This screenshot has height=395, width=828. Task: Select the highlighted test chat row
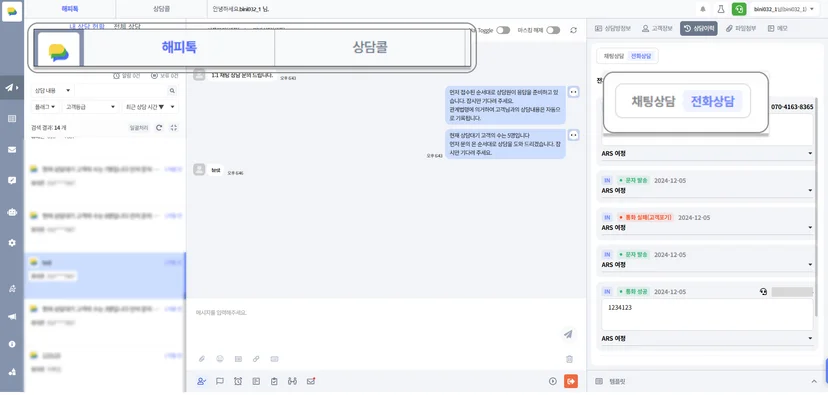[x=105, y=275]
